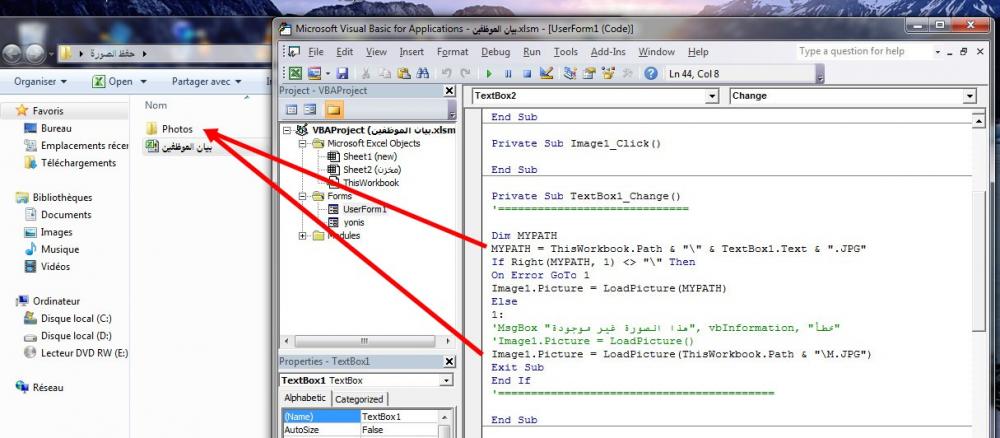1000x438 pixels.
Task: Open the Change procedure dropdown
Action: (969, 96)
